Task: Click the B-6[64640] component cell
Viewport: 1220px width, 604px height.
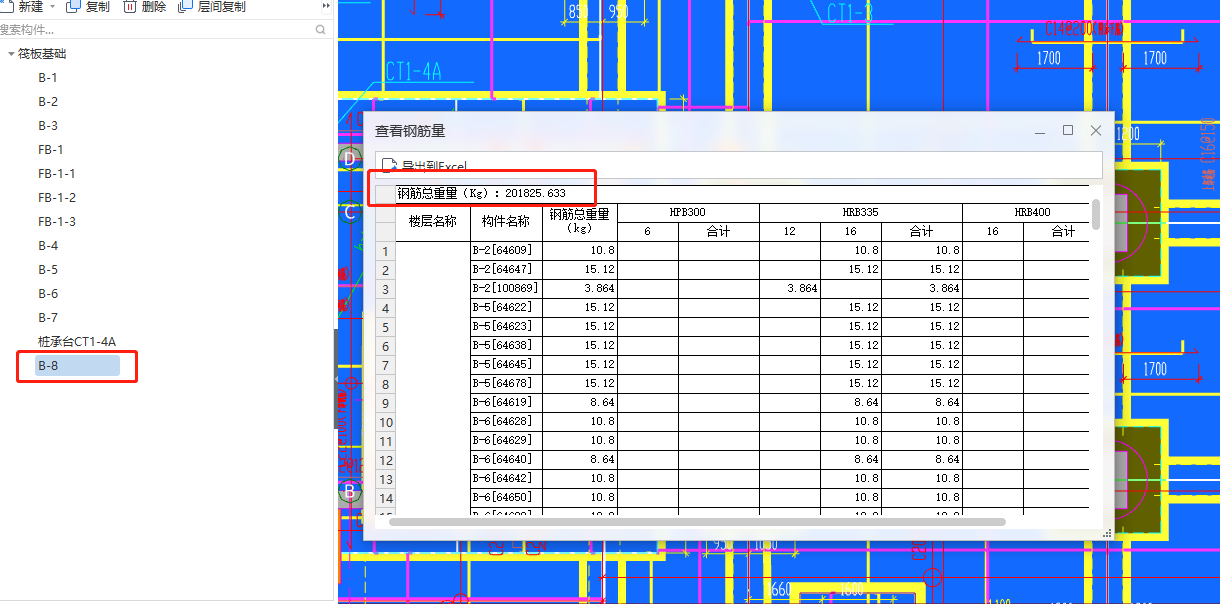Action: [x=506, y=460]
